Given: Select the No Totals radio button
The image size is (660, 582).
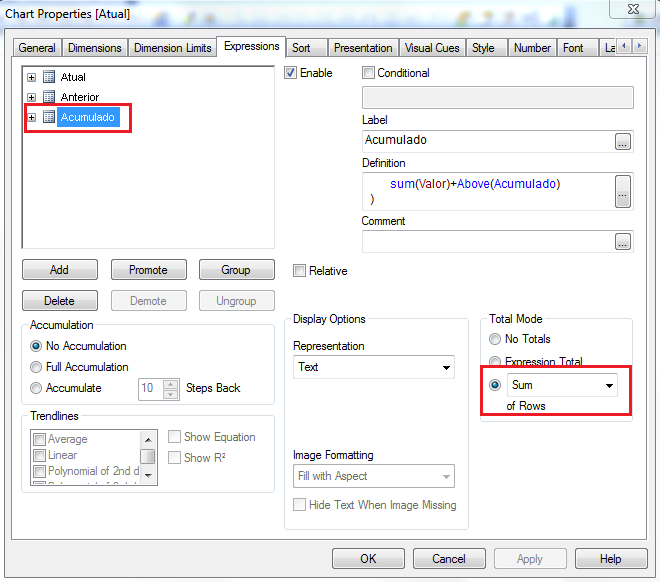Looking at the screenshot, I should (x=495, y=339).
